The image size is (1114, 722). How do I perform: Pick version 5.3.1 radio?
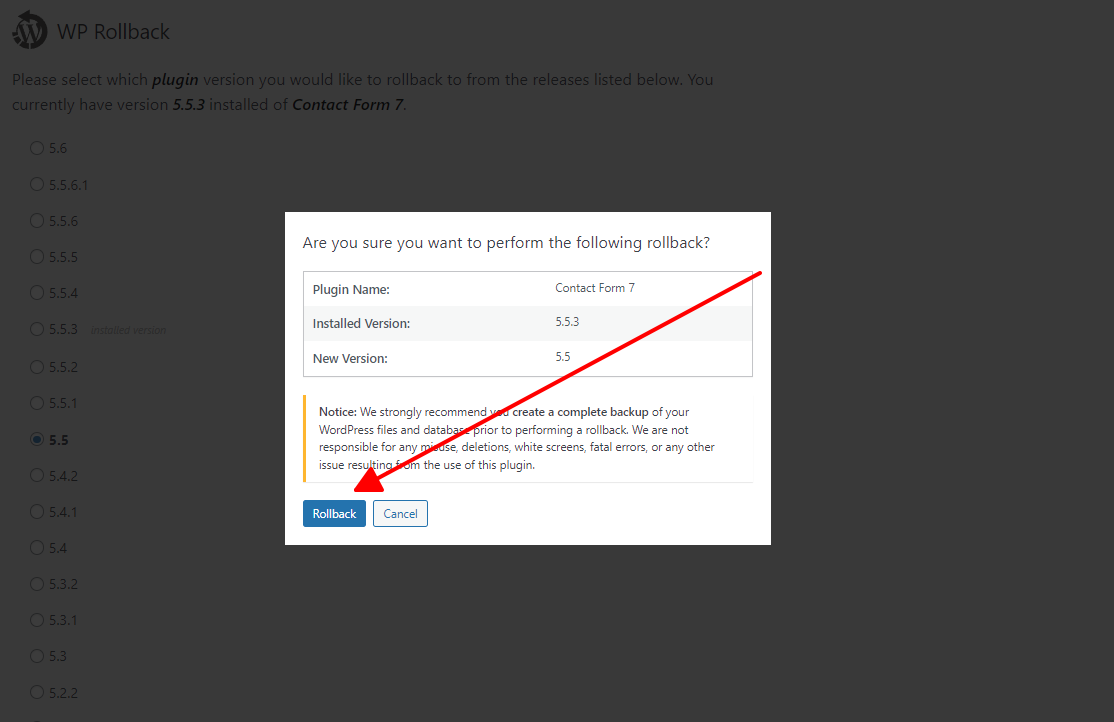[x=37, y=620]
